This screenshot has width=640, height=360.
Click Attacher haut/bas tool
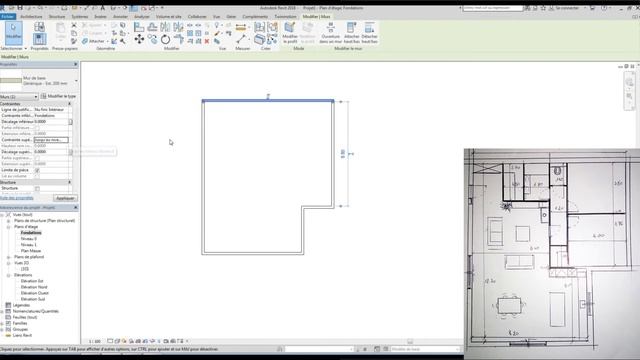coord(351,33)
